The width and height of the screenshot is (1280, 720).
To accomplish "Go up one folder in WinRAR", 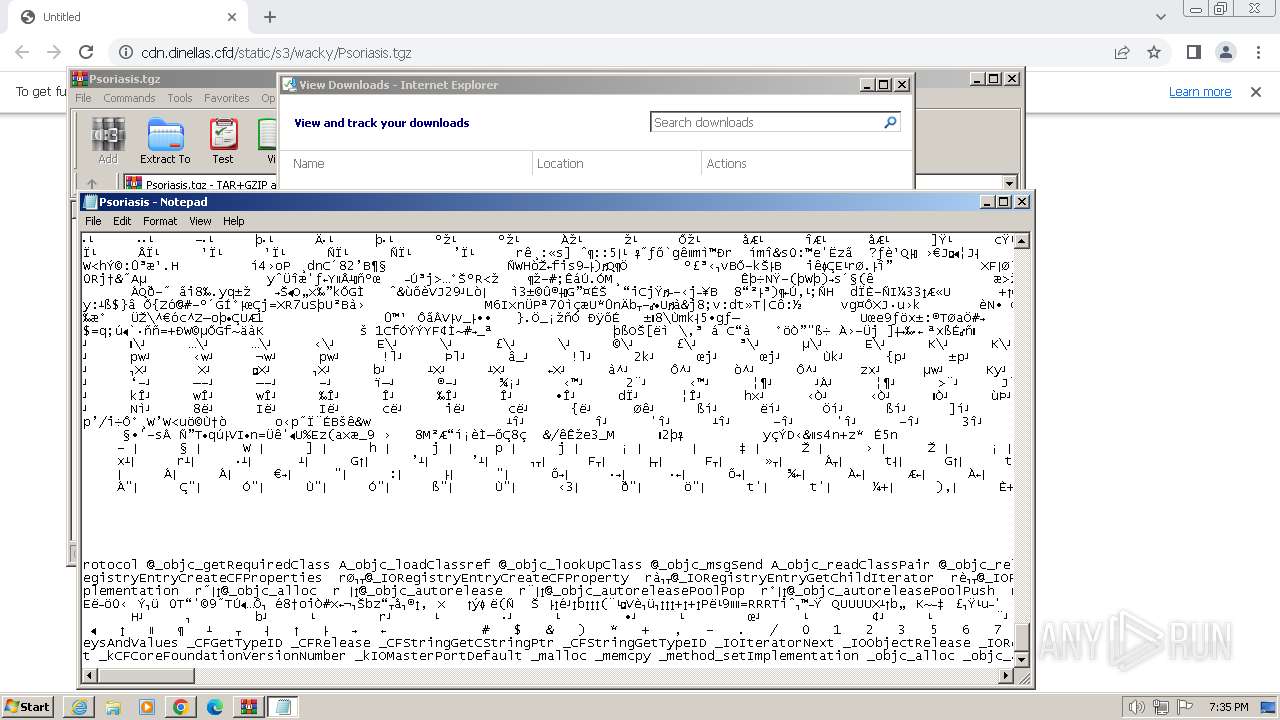I will tap(92, 184).
